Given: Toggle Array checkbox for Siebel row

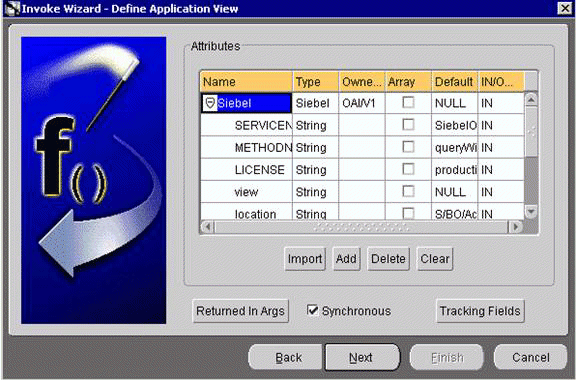Looking at the screenshot, I should (408, 102).
